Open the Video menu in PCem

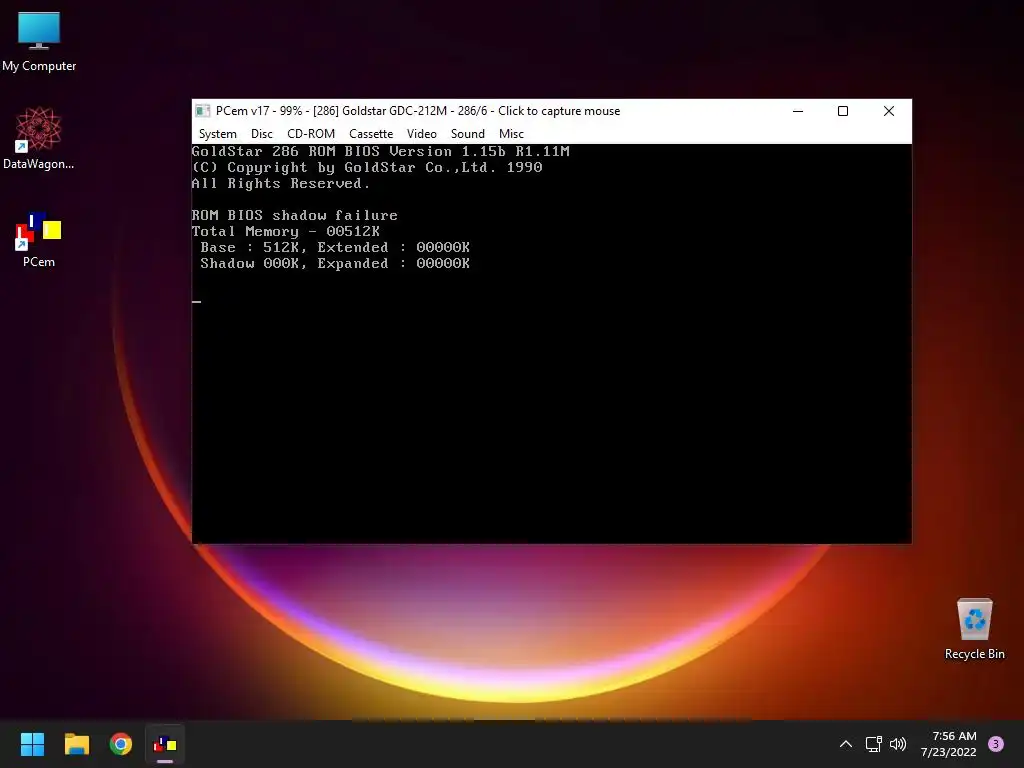click(421, 134)
